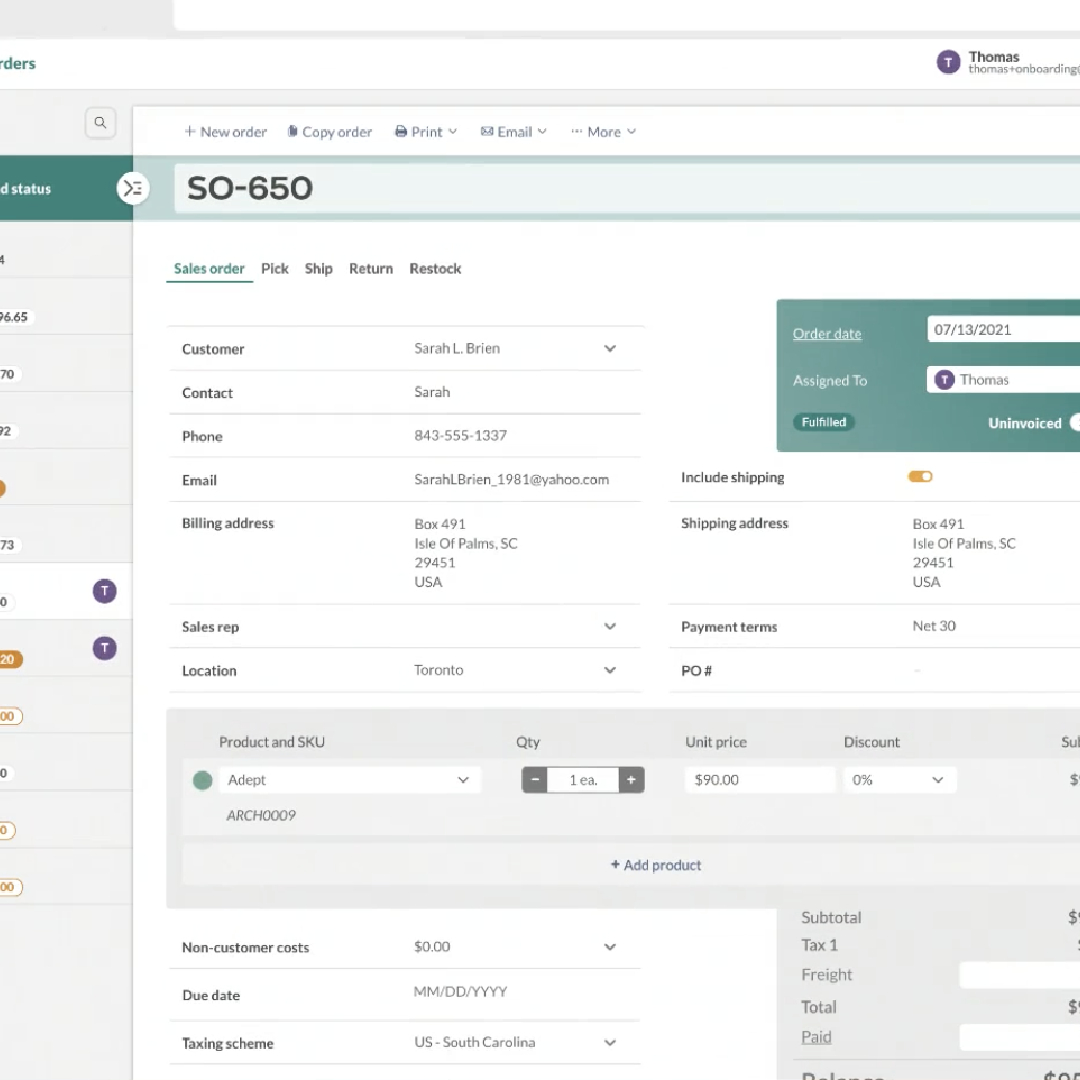Click the Thomas avatar in the Assigned To field
Image resolution: width=1080 pixels, height=1080 pixels.
[944, 379]
